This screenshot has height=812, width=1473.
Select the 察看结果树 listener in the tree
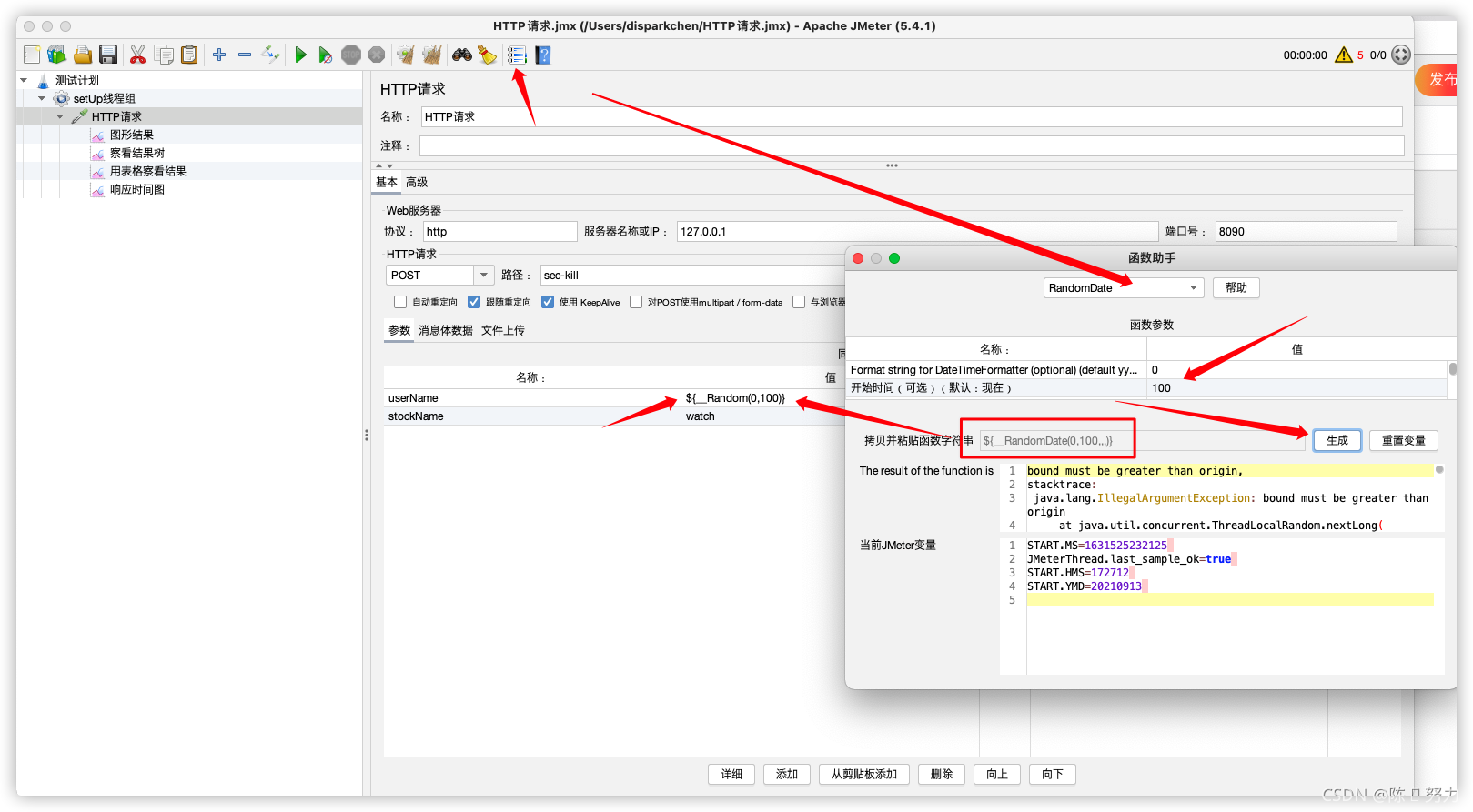coord(136,153)
